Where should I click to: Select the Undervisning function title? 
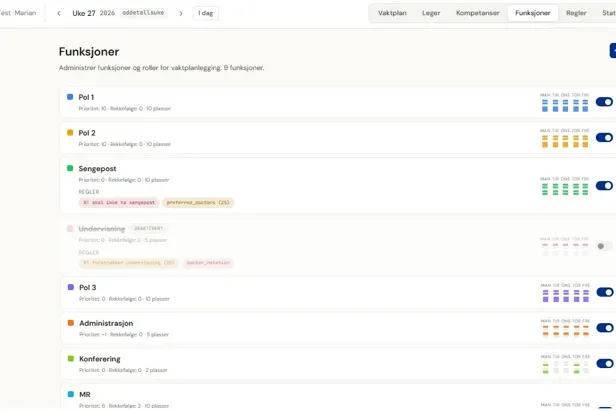coord(102,229)
